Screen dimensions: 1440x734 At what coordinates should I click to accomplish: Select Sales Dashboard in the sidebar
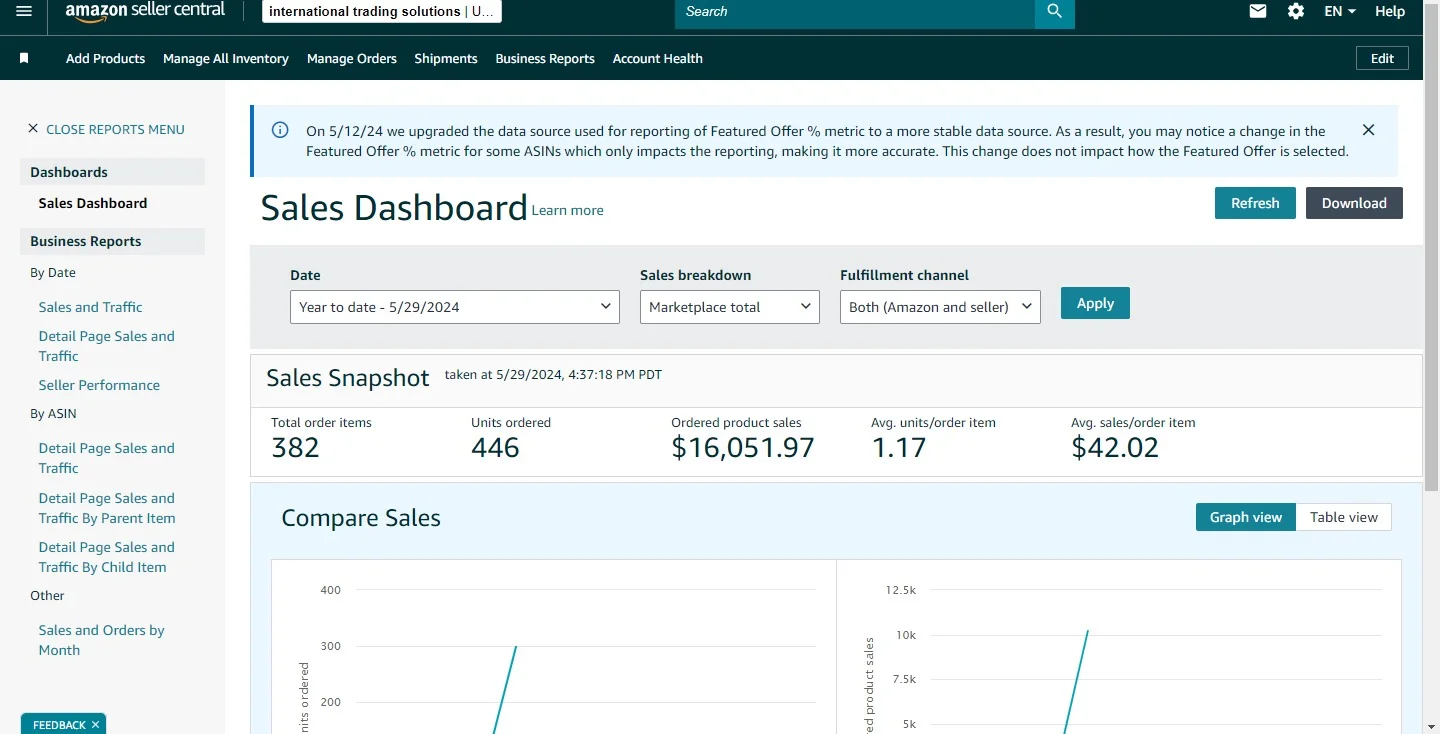click(93, 203)
